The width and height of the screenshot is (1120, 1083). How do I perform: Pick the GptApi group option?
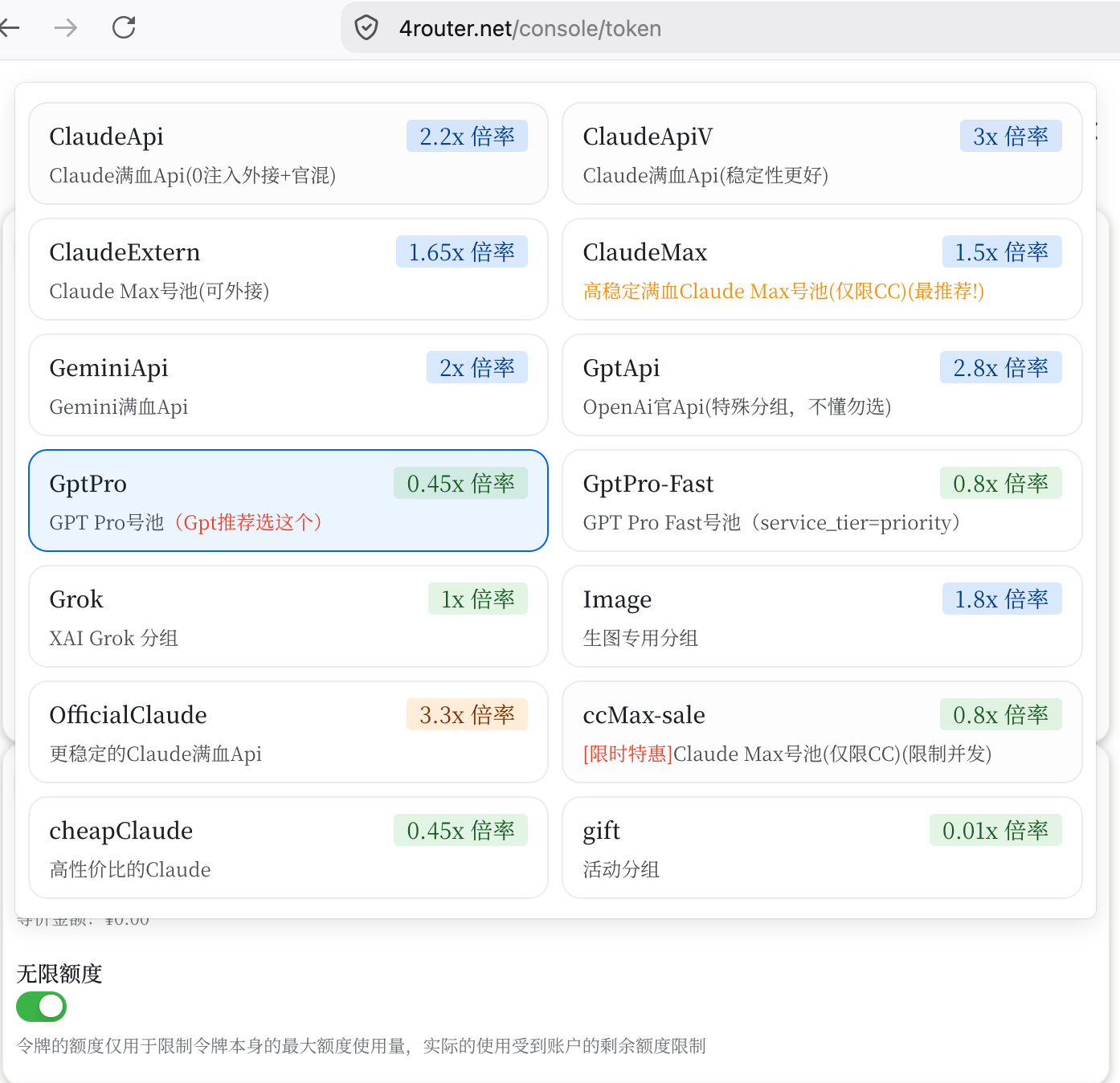coord(822,385)
